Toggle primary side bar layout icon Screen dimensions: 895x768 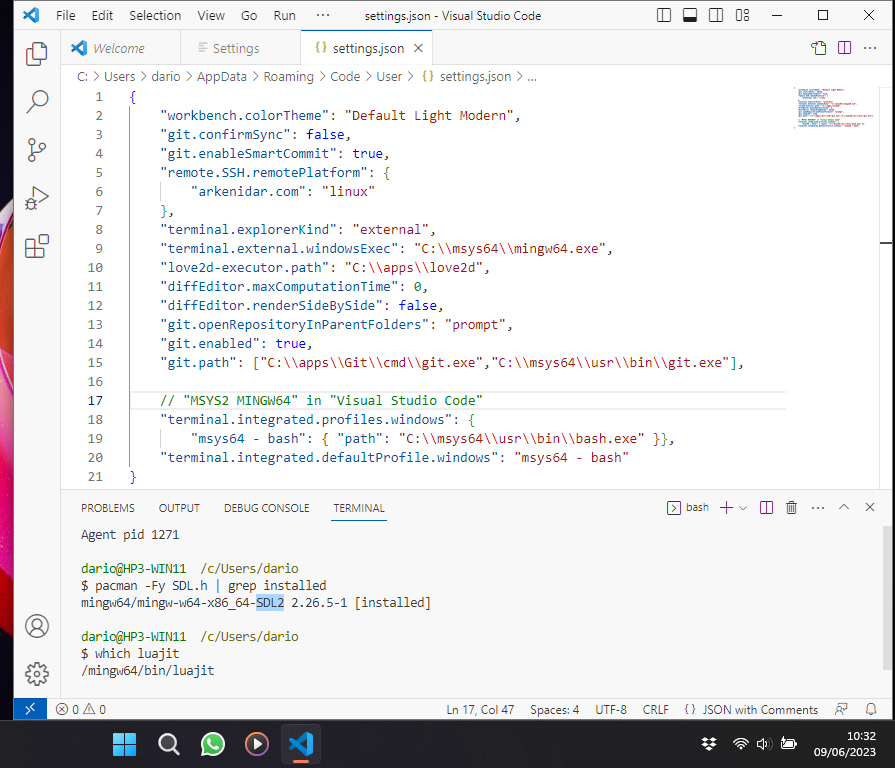click(664, 15)
